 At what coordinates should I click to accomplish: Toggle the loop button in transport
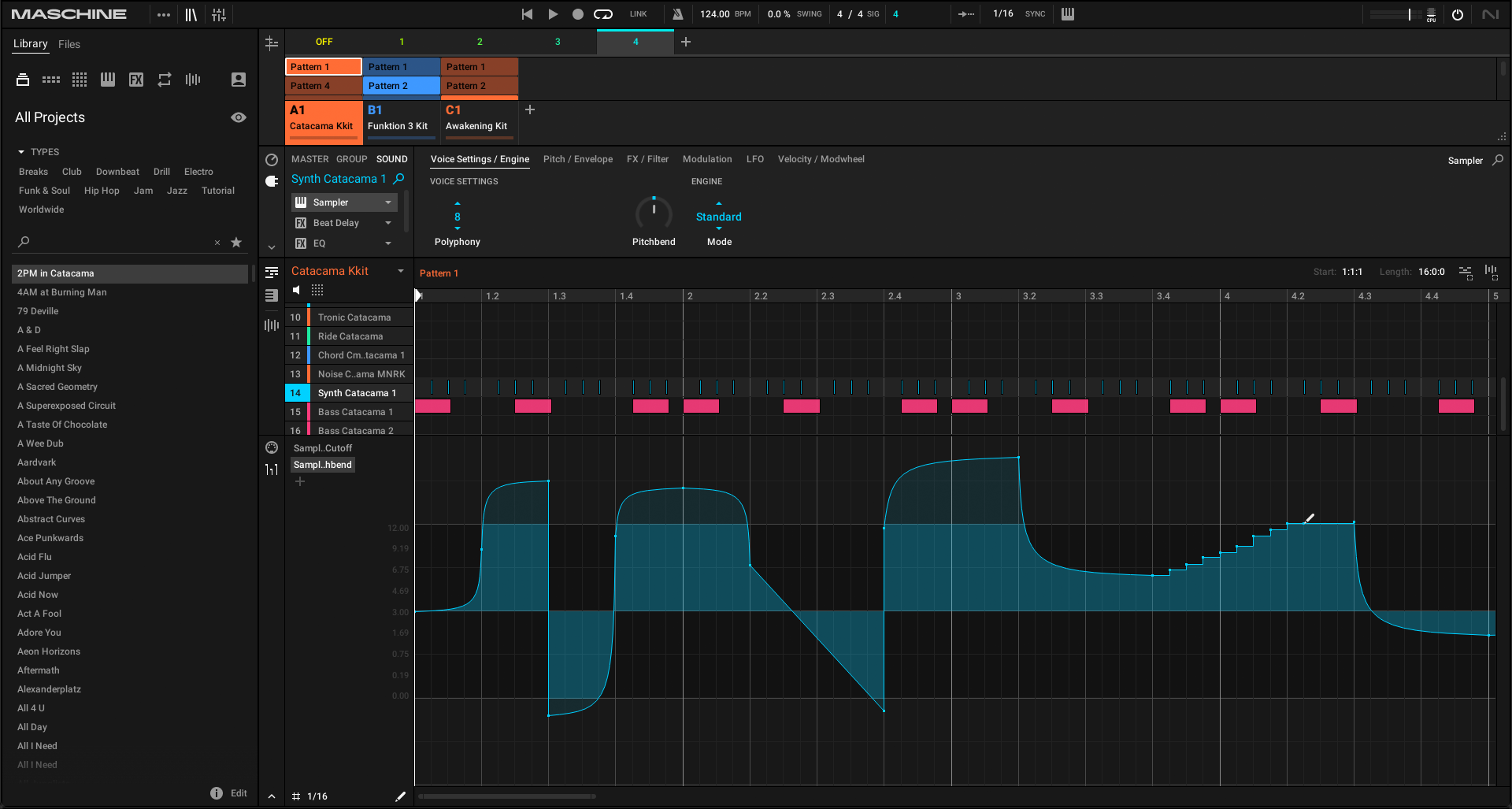(x=602, y=14)
